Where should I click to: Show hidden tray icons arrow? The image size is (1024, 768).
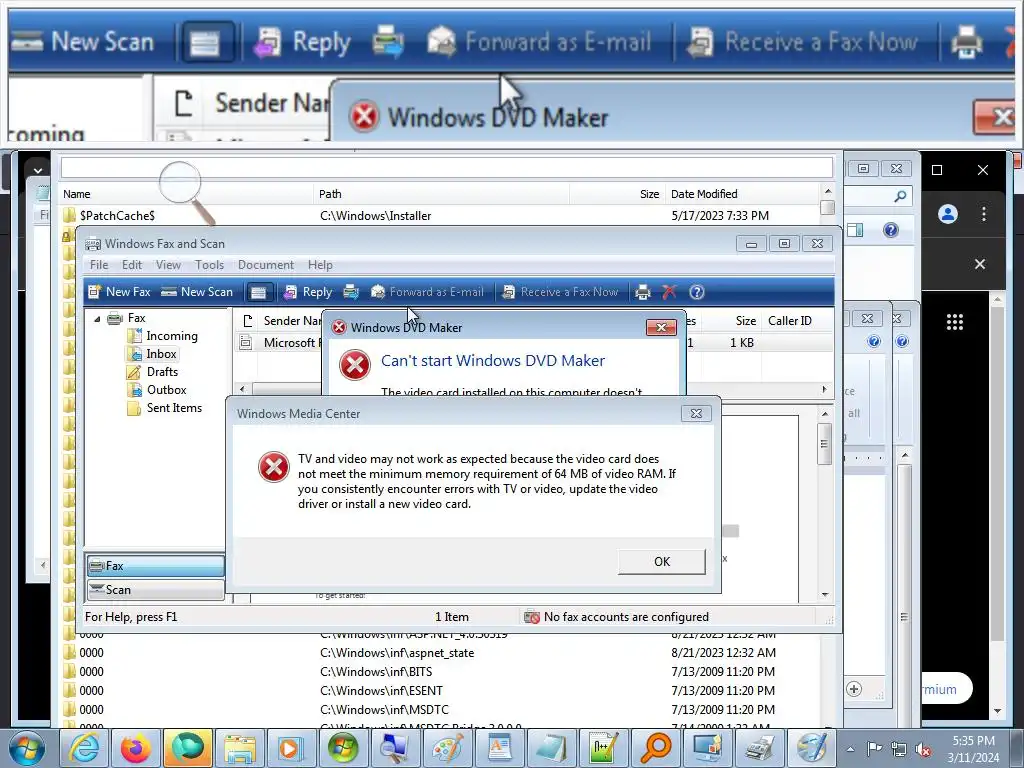click(850, 749)
